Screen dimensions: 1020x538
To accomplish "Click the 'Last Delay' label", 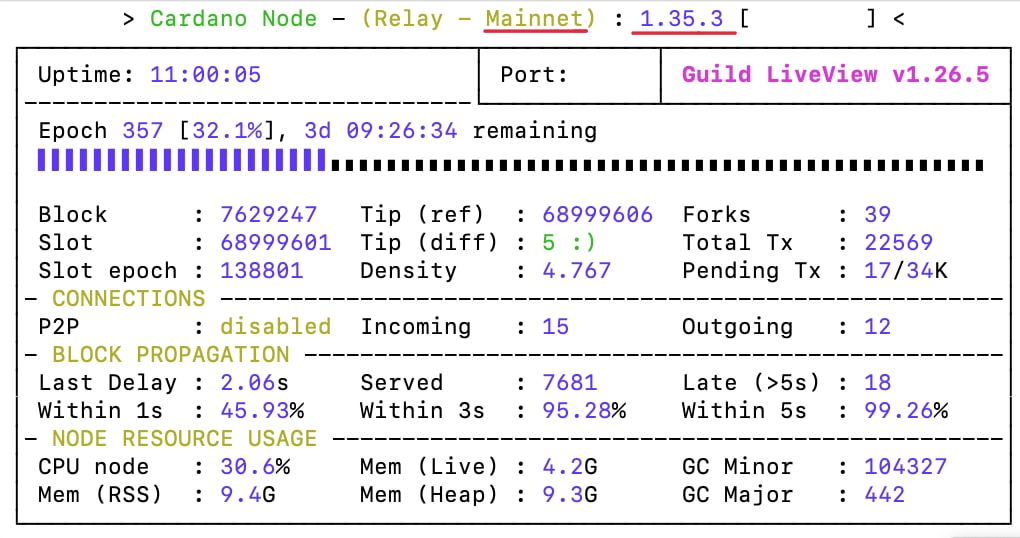I will (107, 382).
